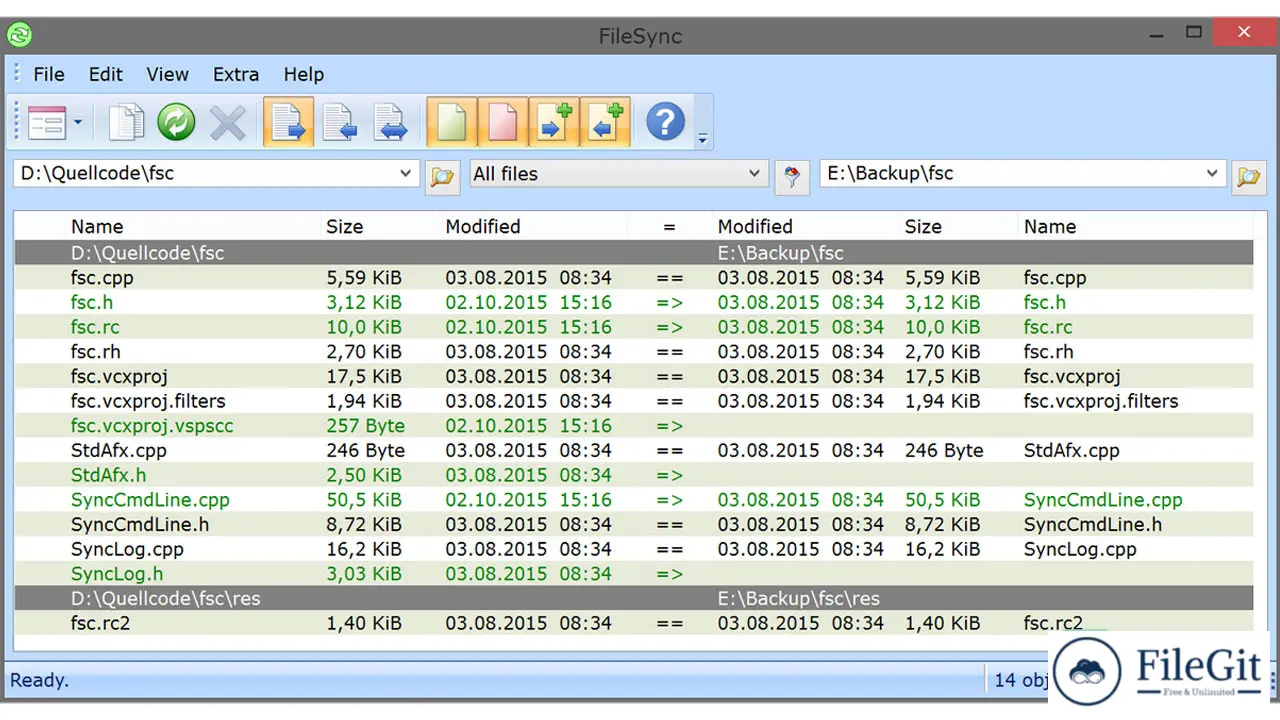
Task: Toggle sync left-to-right direction icon
Action: [x=288, y=122]
